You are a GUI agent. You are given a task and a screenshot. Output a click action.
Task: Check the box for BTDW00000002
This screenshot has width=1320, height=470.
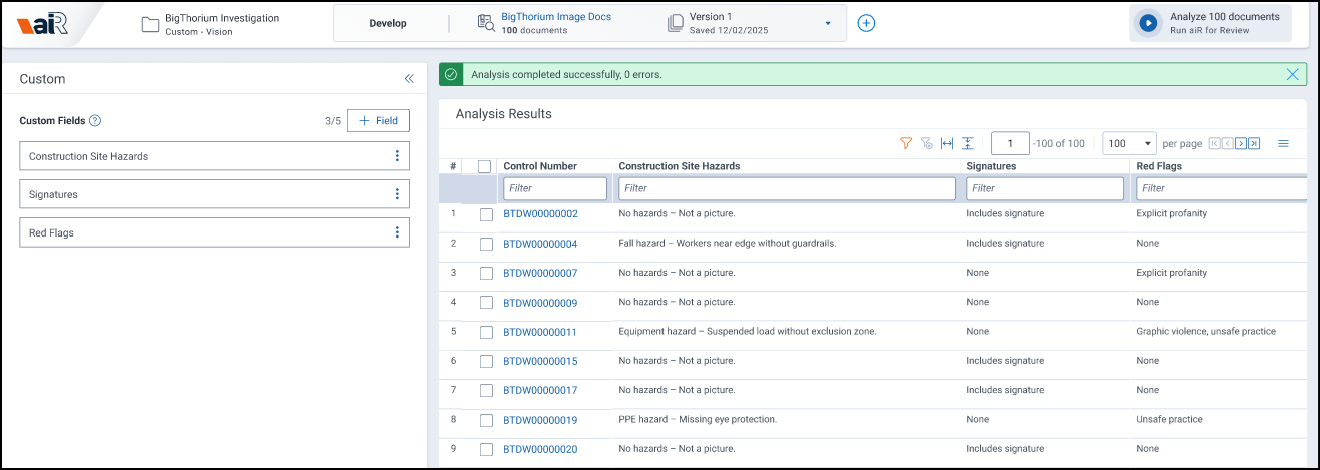click(486, 214)
